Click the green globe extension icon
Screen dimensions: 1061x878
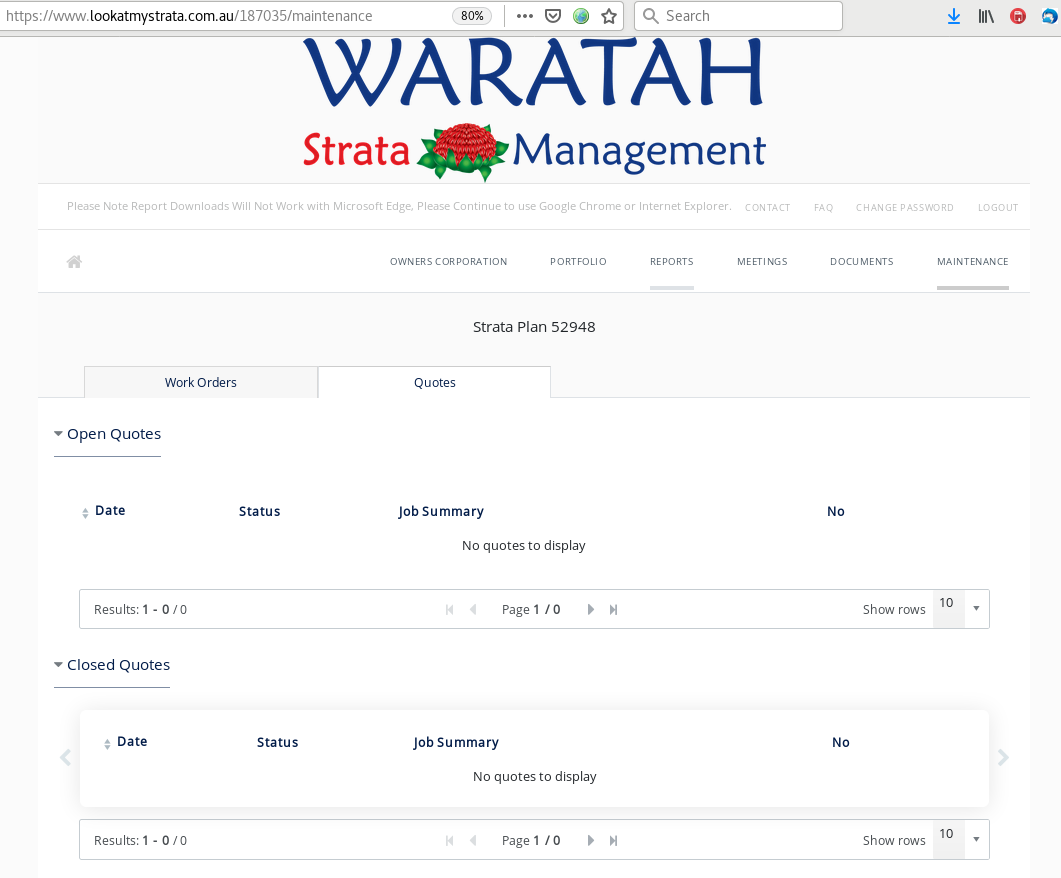(581, 16)
